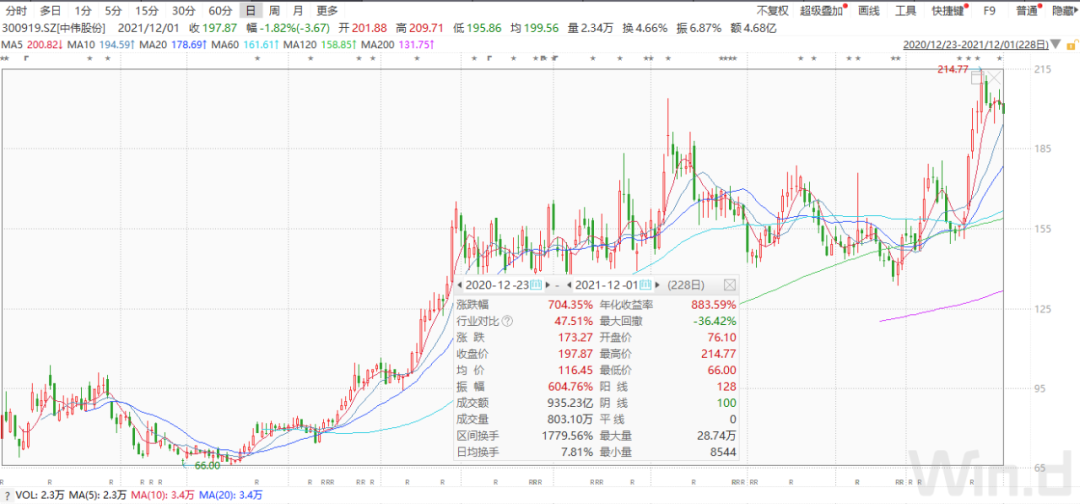Open the 画线 drawing tools
The height and width of the screenshot is (504, 1080).
[869, 10]
